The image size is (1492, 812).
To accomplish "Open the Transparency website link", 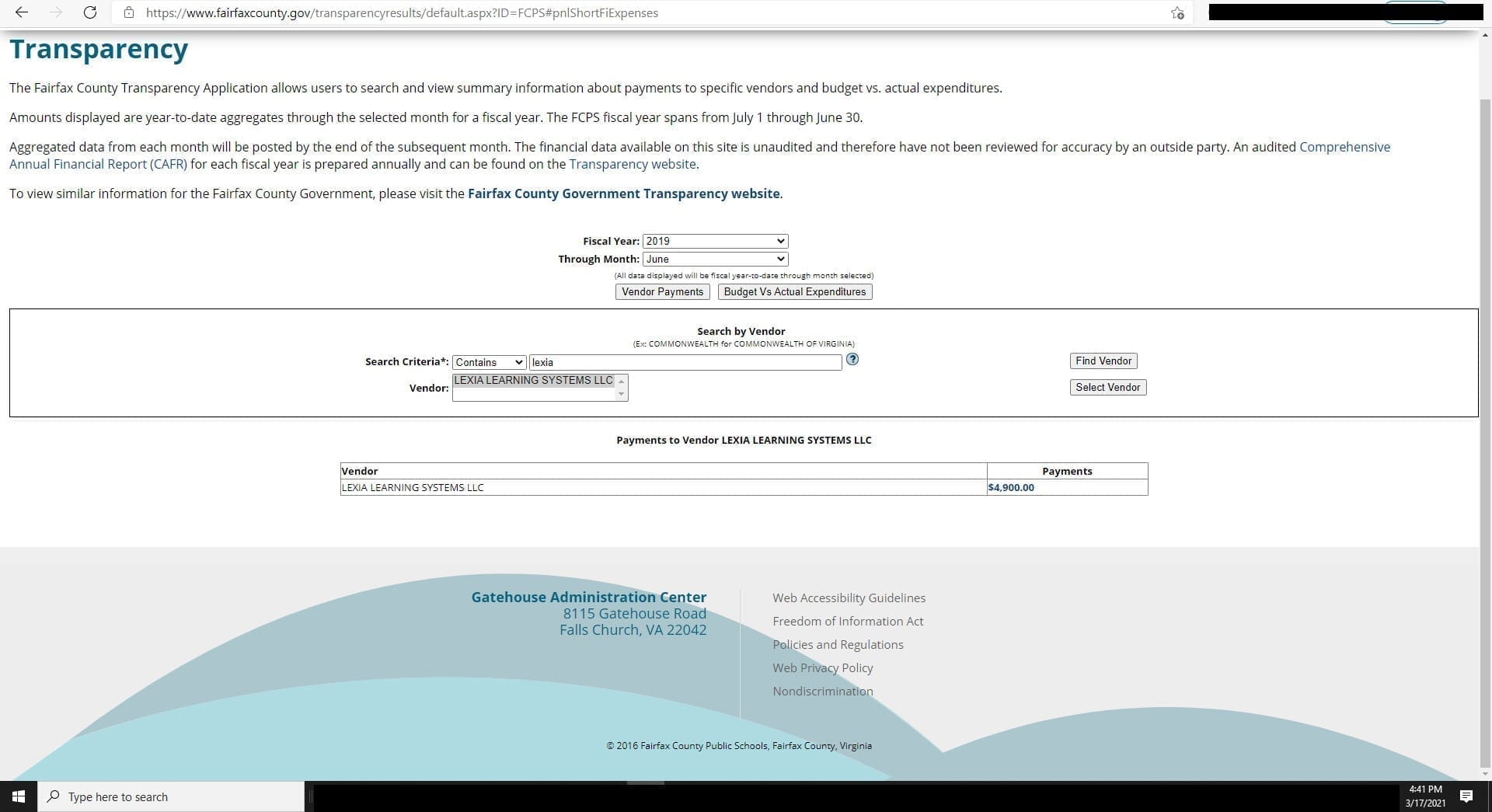I will pyautogui.click(x=632, y=164).
